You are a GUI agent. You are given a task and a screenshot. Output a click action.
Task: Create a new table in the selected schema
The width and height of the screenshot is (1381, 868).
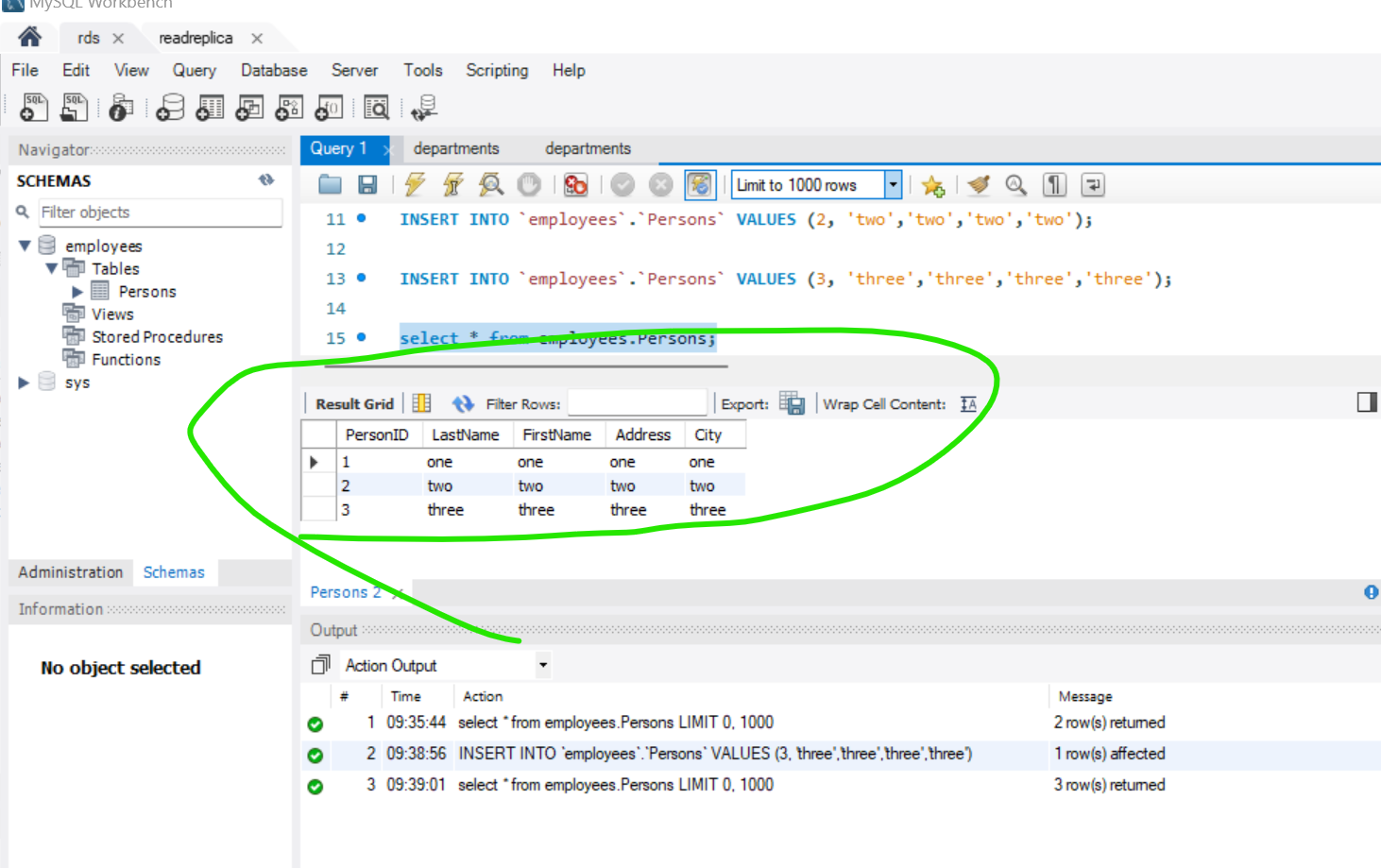210,107
